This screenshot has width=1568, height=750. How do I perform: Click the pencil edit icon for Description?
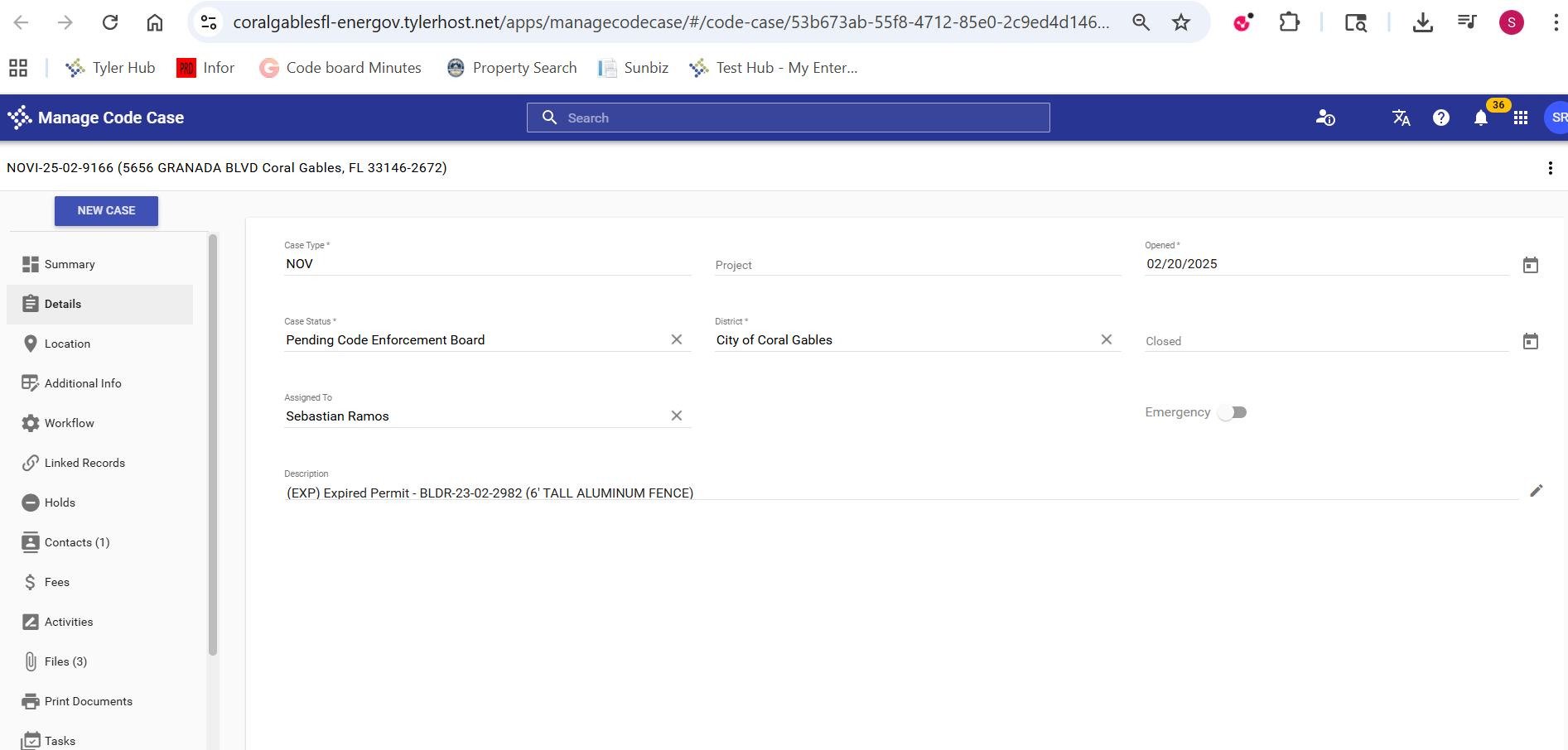[1536, 491]
